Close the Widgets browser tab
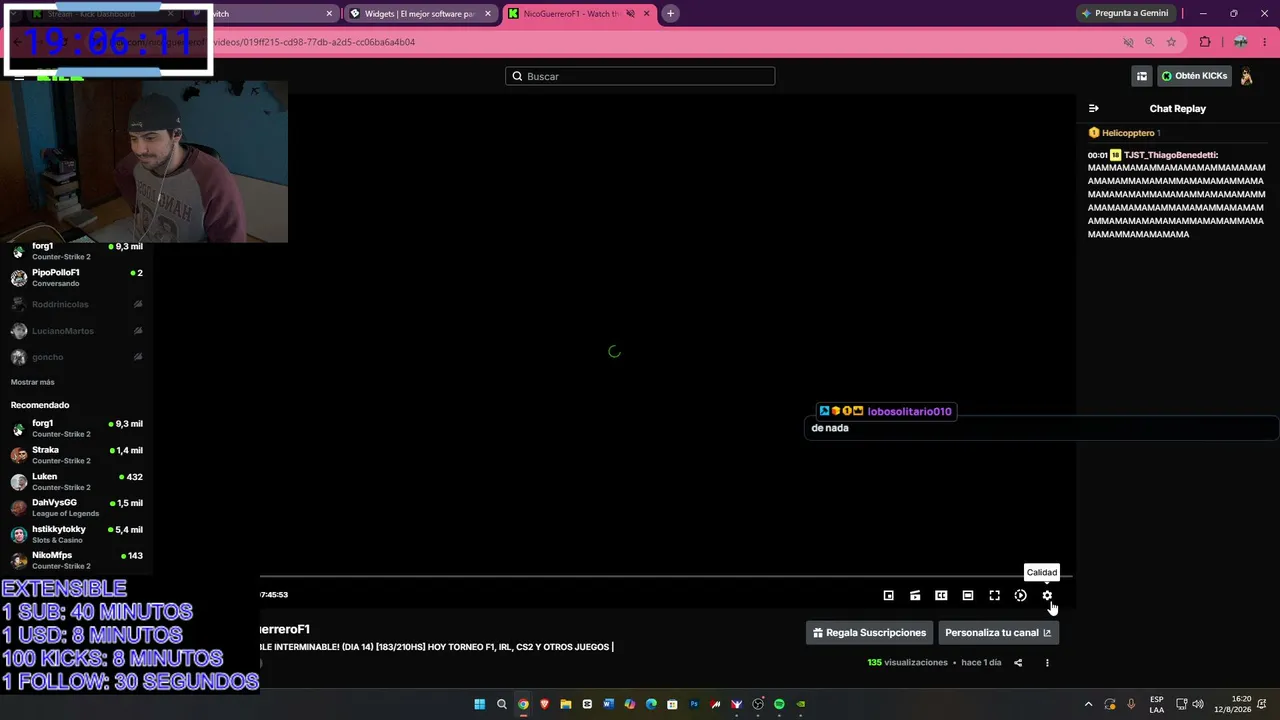Screen dimensions: 1280x720 pos(487,14)
